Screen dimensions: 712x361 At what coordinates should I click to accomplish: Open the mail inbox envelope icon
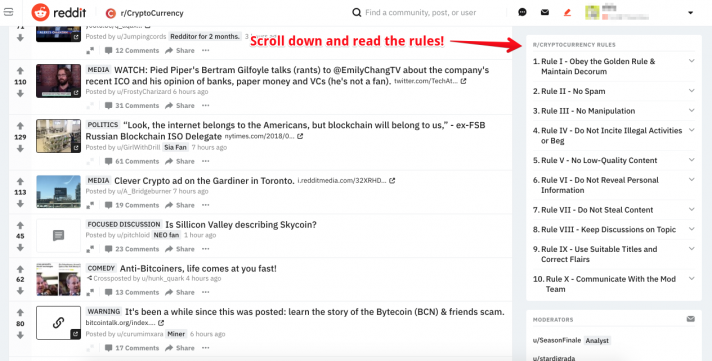pyautogui.click(x=545, y=12)
